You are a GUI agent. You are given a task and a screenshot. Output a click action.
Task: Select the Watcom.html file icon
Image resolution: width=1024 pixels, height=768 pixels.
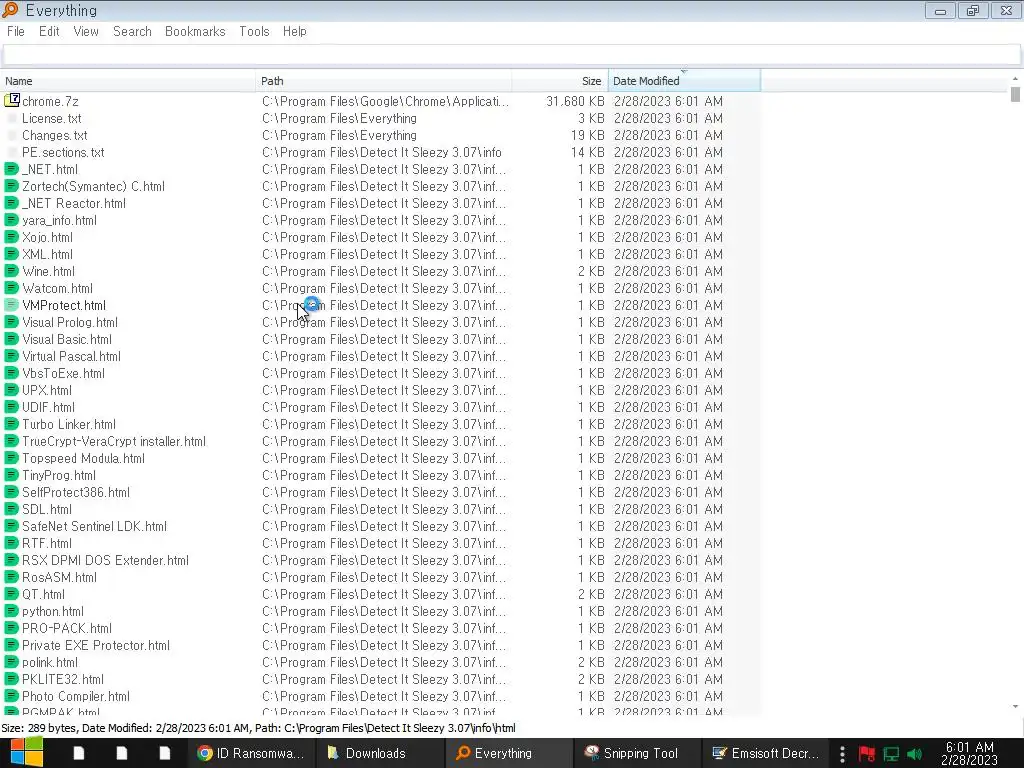[x=12, y=288]
